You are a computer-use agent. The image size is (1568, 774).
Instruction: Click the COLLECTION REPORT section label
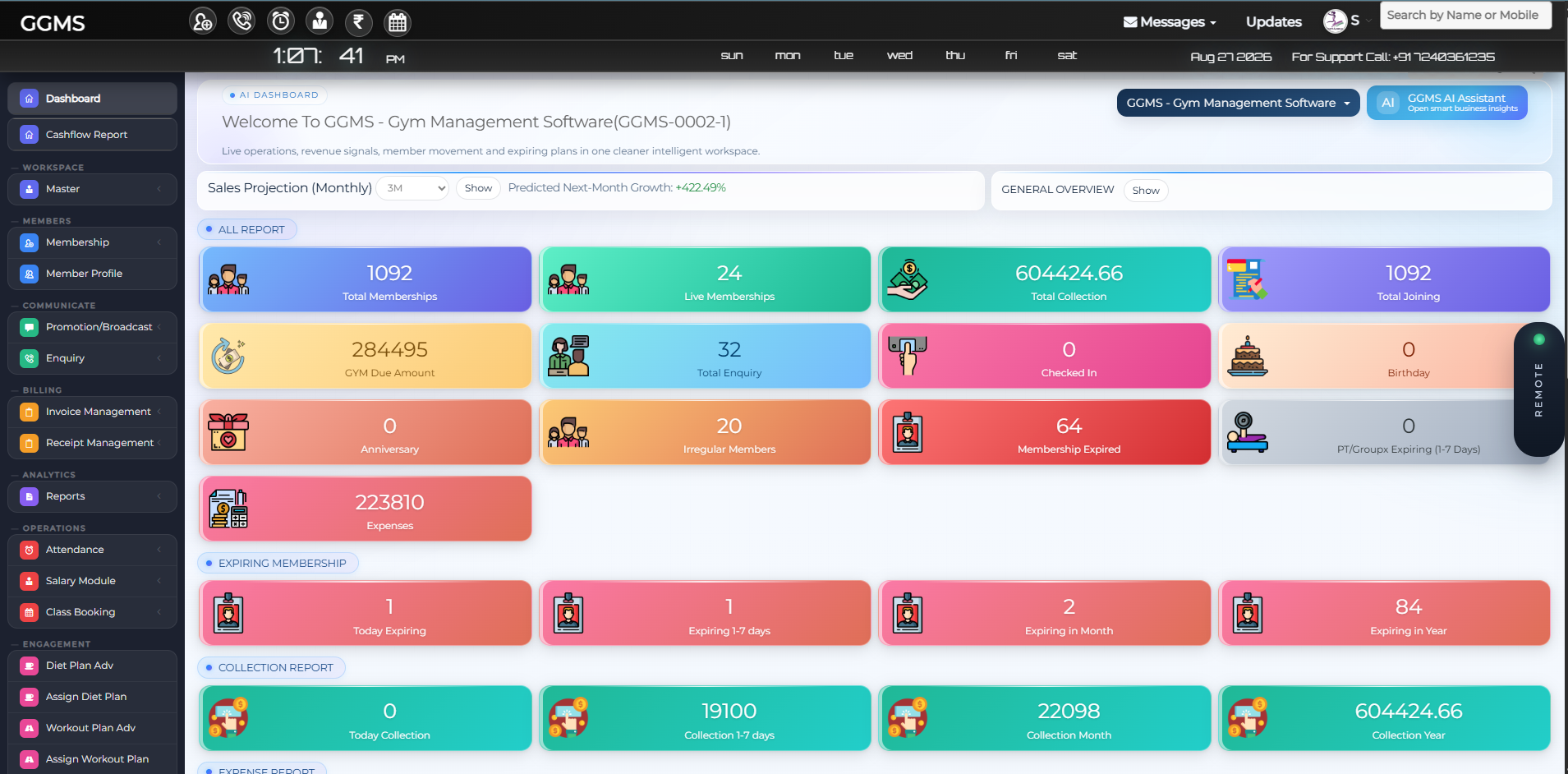click(x=271, y=667)
